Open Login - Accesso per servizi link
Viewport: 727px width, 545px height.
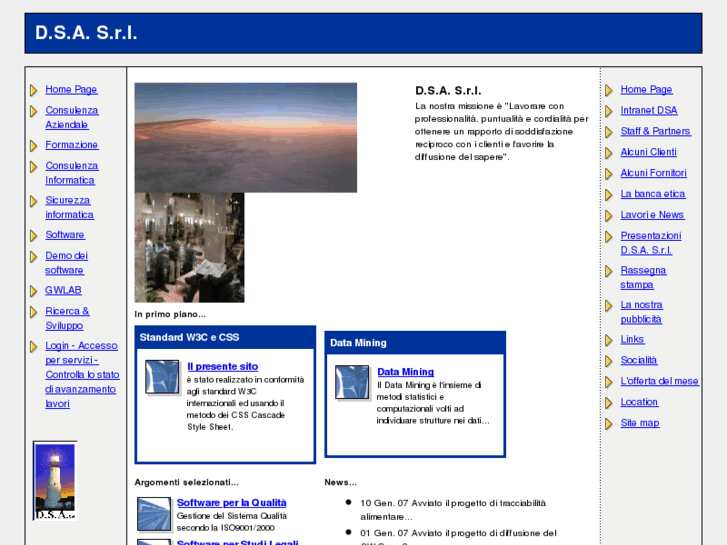point(82,374)
